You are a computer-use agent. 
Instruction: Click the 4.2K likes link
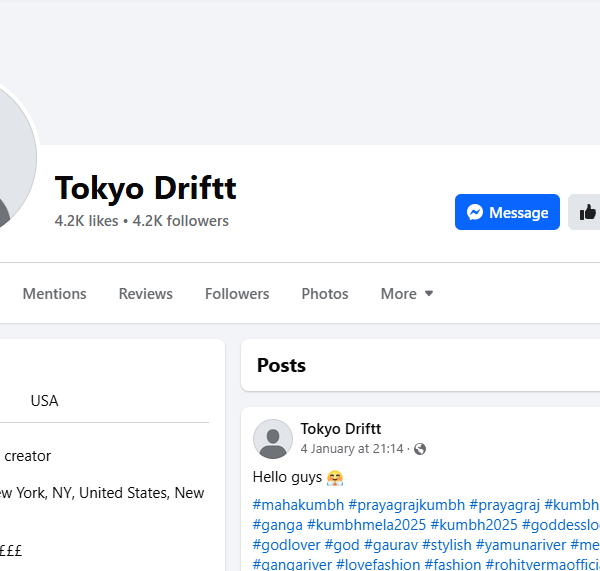(x=86, y=221)
